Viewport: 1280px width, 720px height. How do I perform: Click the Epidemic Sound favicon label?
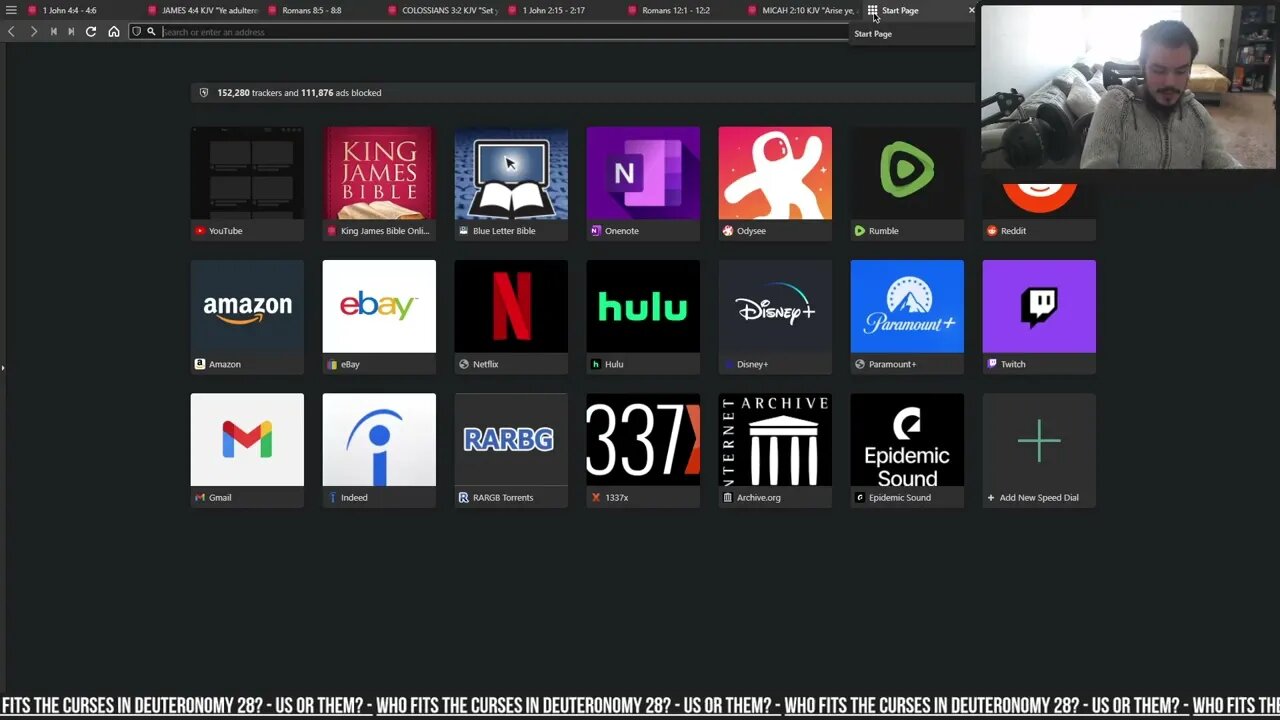[859, 498]
